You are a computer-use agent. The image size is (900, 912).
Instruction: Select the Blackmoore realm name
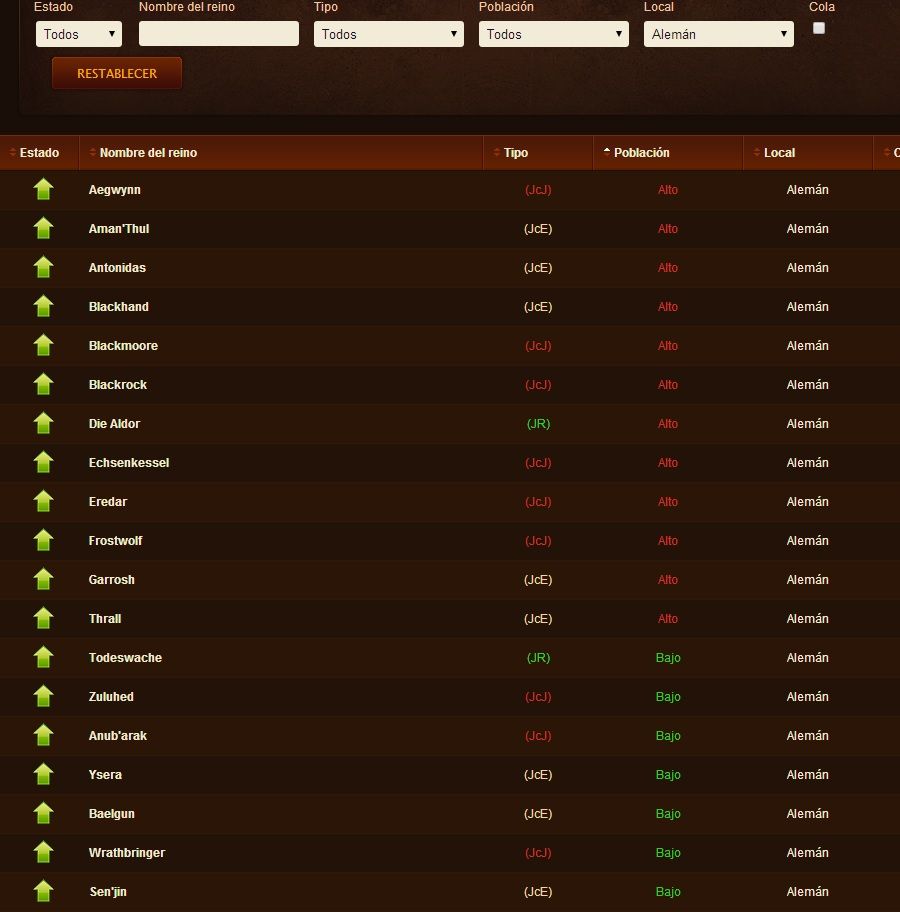coord(123,345)
